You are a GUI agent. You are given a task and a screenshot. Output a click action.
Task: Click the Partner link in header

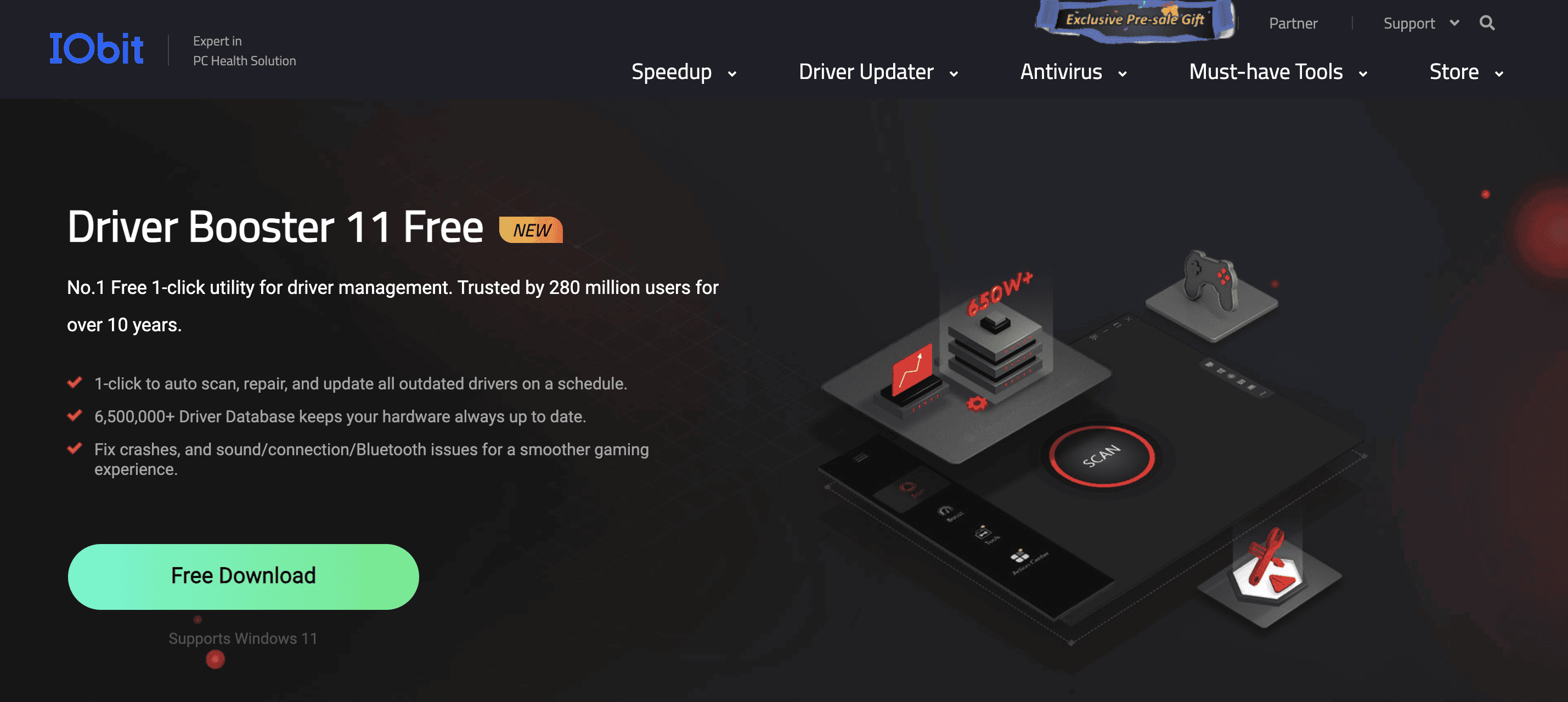tap(1296, 22)
